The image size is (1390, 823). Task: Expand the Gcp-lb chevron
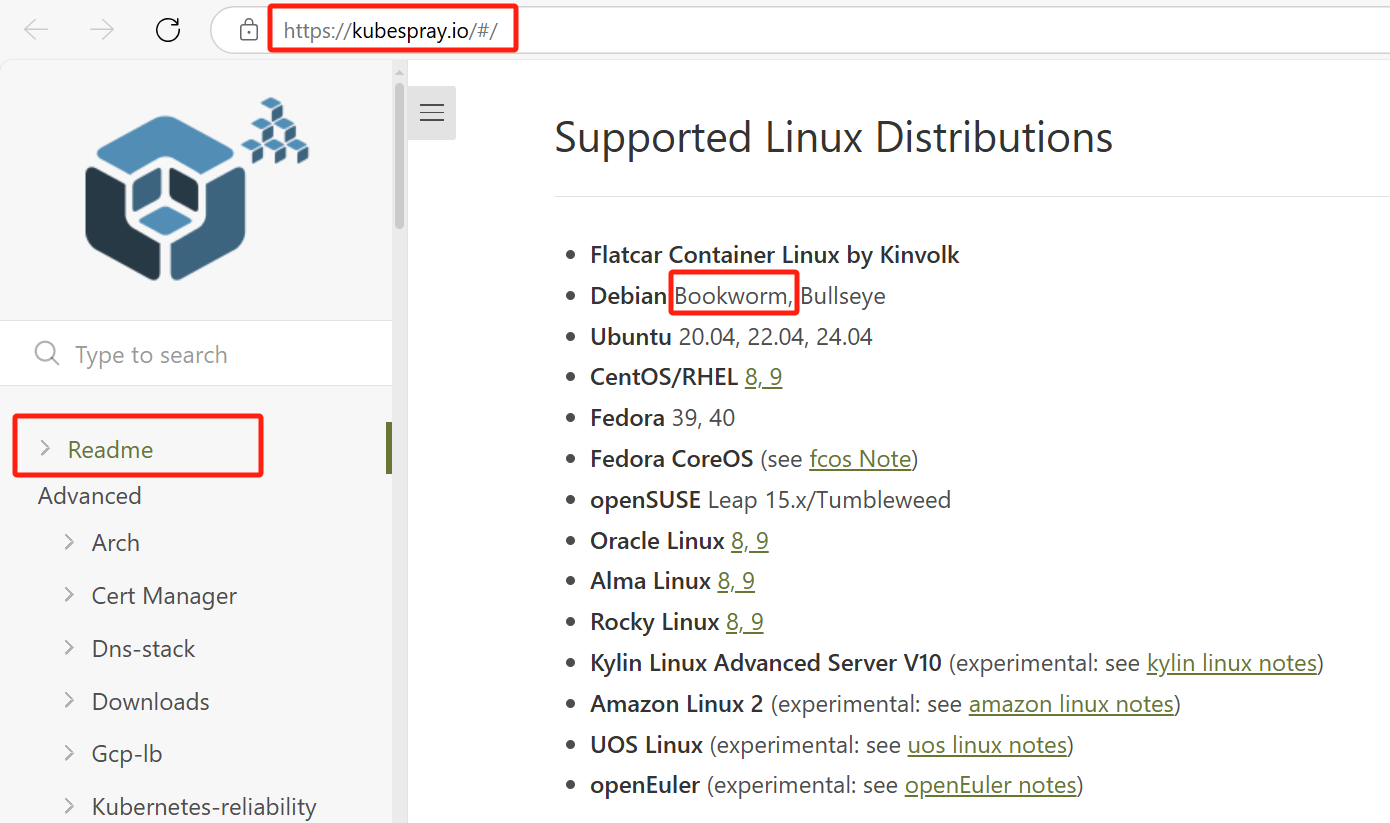69,753
